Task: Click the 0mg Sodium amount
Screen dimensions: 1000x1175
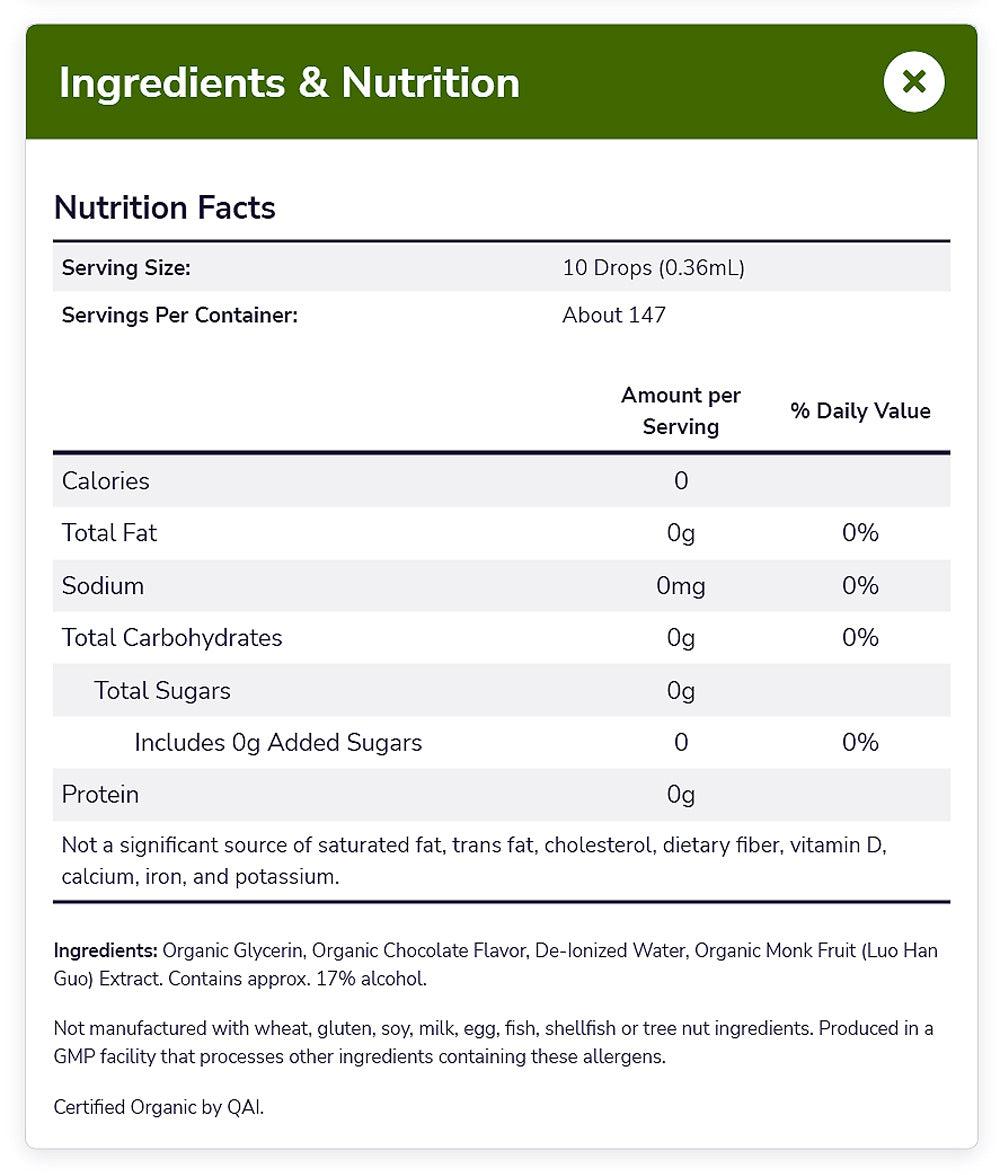Action: 680,586
